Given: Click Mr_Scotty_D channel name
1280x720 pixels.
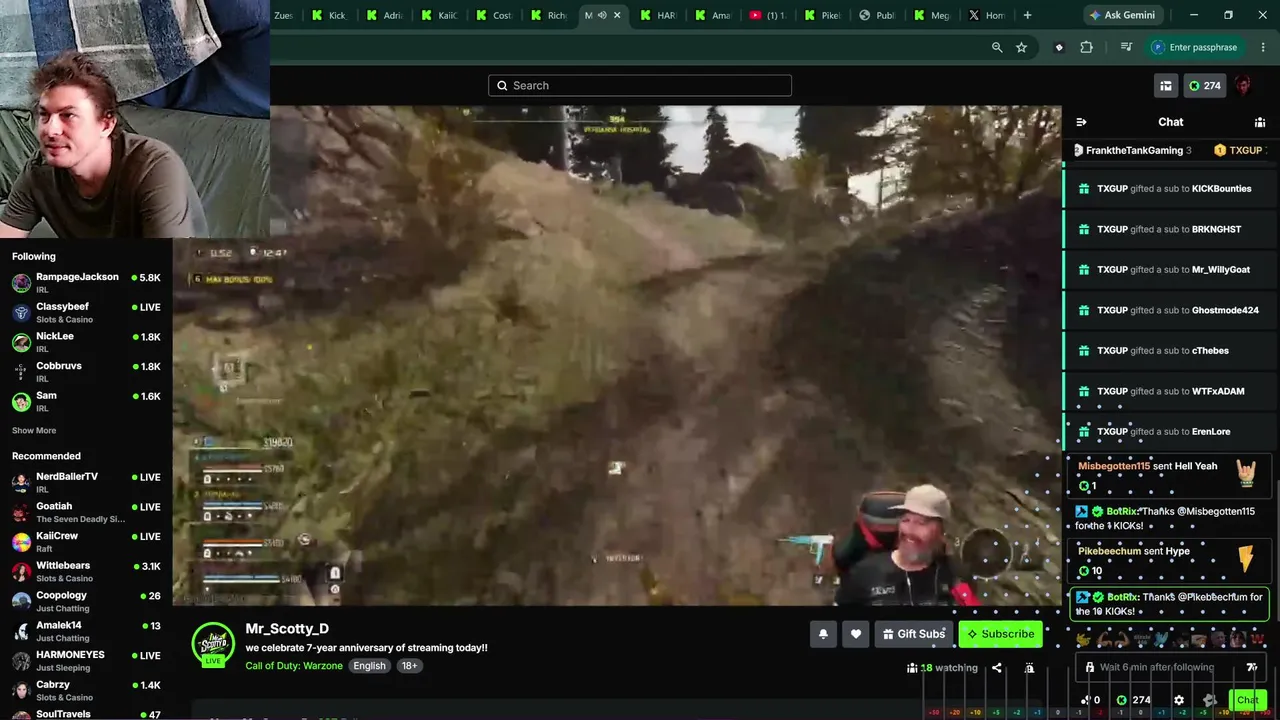Looking at the screenshot, I should pyautogui.click(x=287, y=629).
